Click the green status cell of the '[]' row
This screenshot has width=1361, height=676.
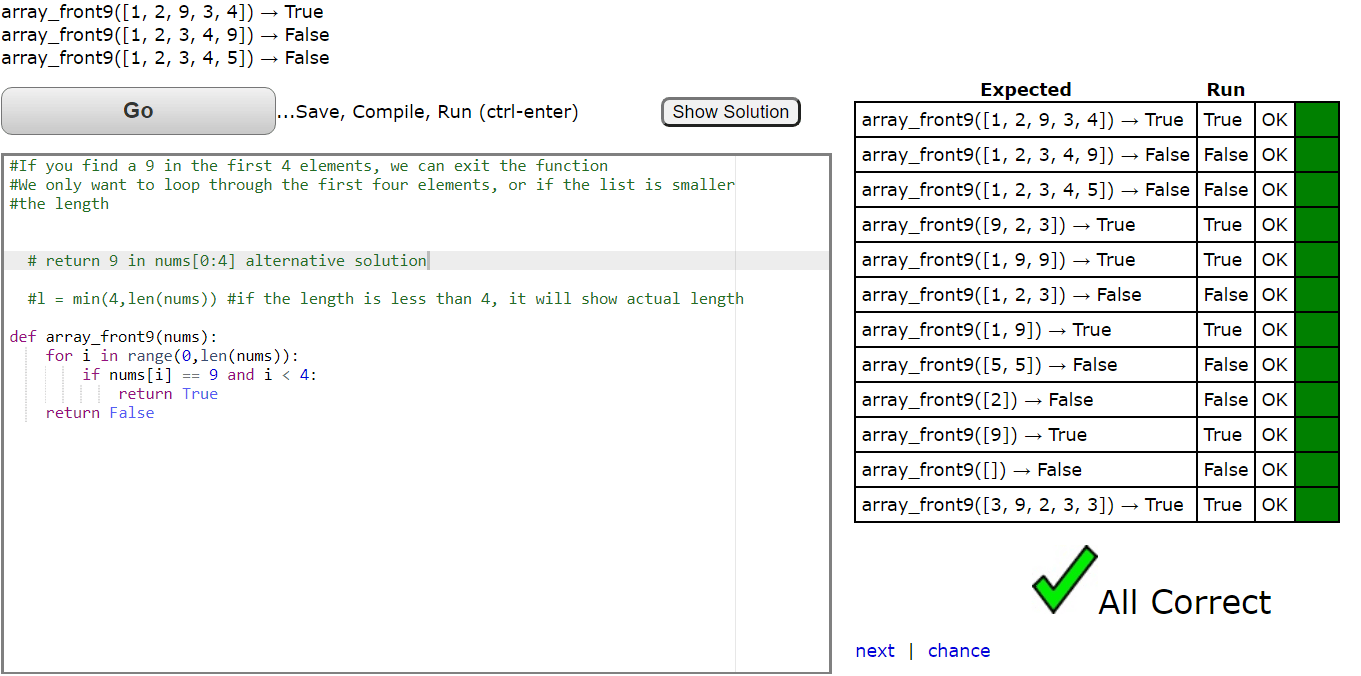pos(1316,470)
